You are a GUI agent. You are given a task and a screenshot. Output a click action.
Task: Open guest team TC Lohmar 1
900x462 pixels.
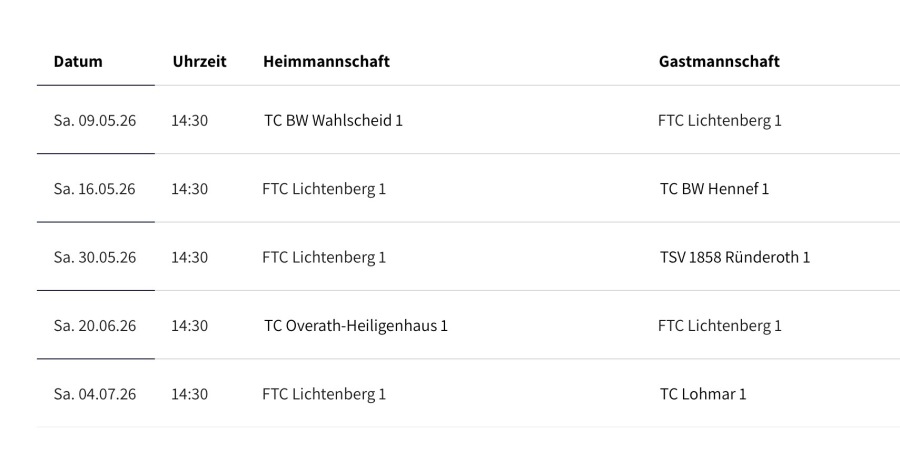pyautogui.click(x=703, y=394)
